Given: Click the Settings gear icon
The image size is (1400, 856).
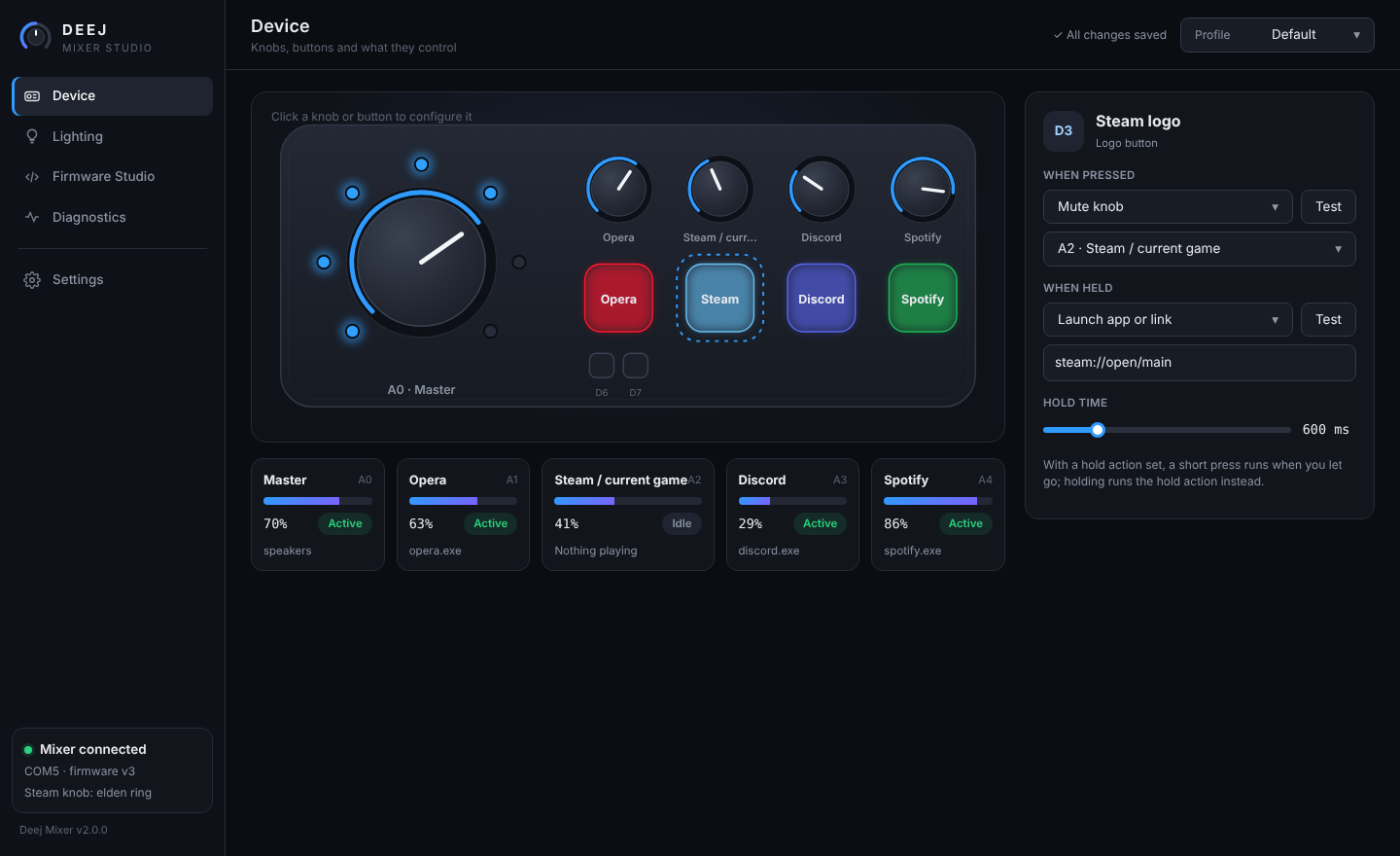Looking at the screenshot, I should point(32,280).
